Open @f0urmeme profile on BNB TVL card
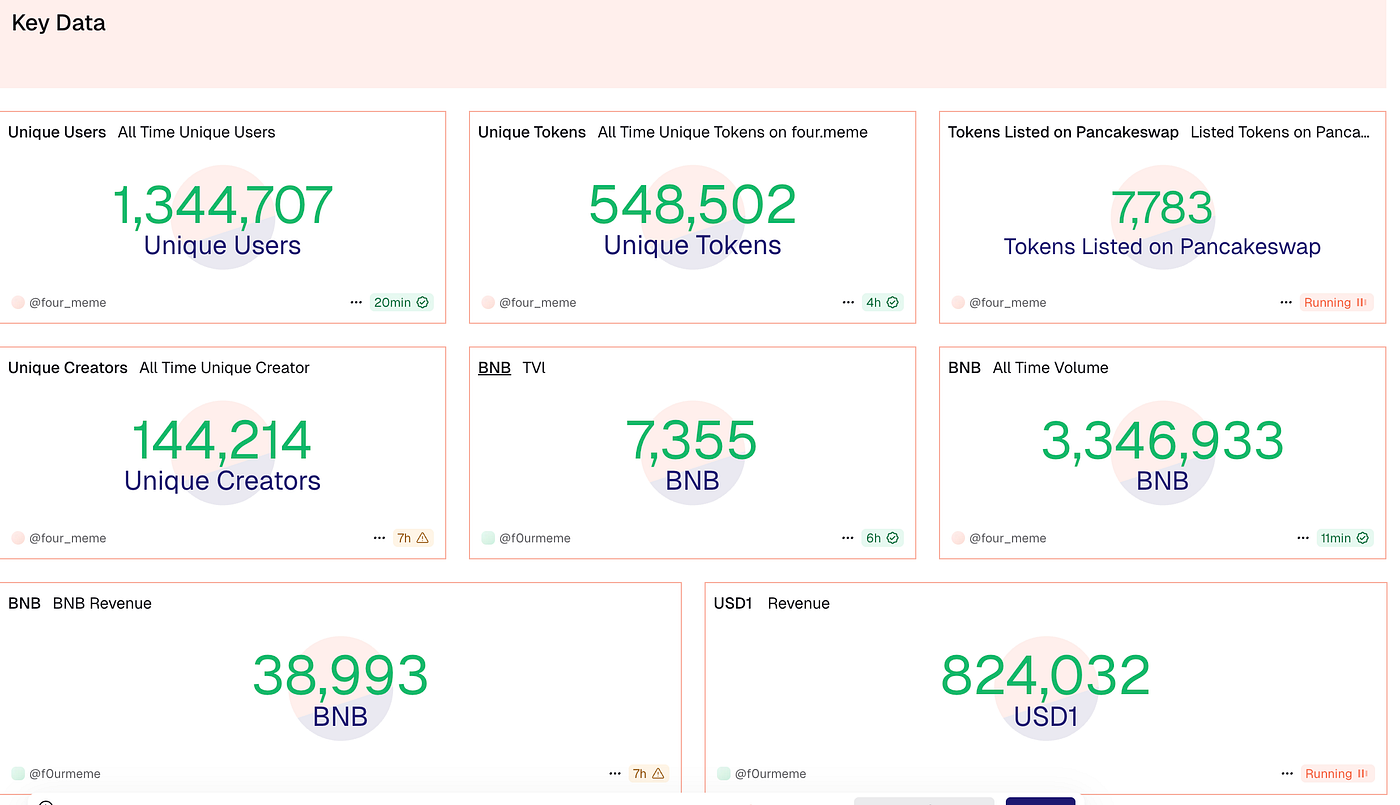The height and width of the screenshot is (805, 1400). pos(535,538)
